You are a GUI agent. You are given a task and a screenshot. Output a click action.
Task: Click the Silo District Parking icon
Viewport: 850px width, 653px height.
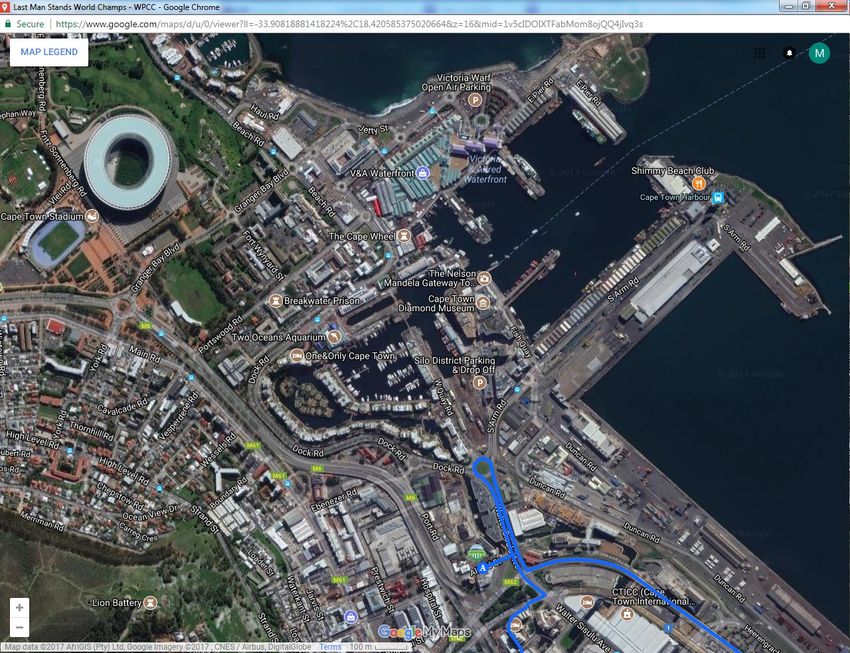coord(479,383)
